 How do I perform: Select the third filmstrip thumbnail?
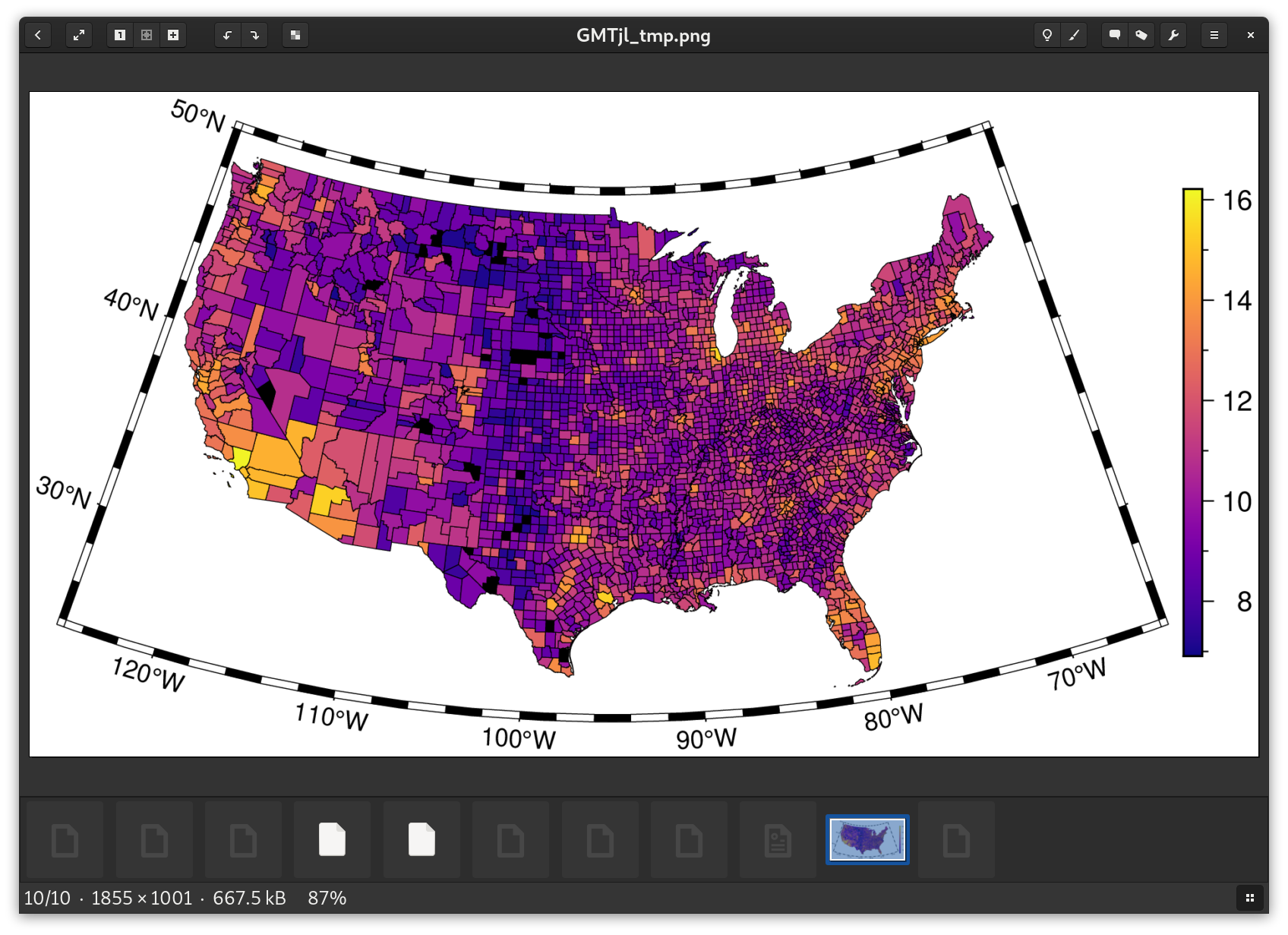[244, 840]
